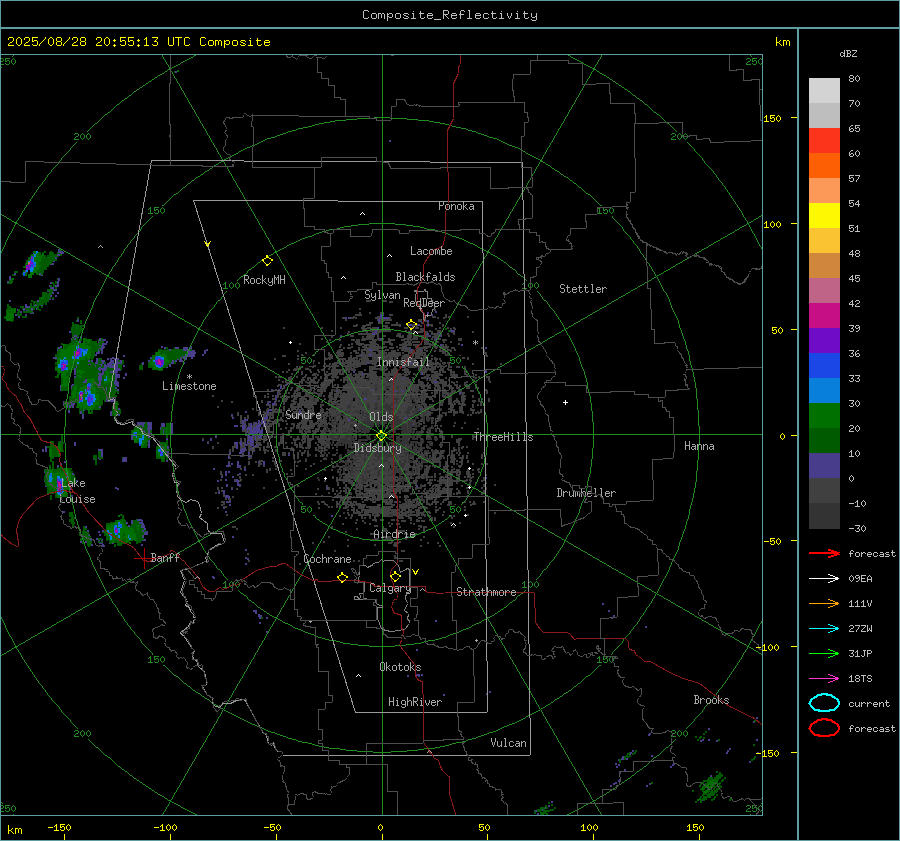Select the 36–33 dBZ blue swatch
900x841 pixels.
click(824, 365)
